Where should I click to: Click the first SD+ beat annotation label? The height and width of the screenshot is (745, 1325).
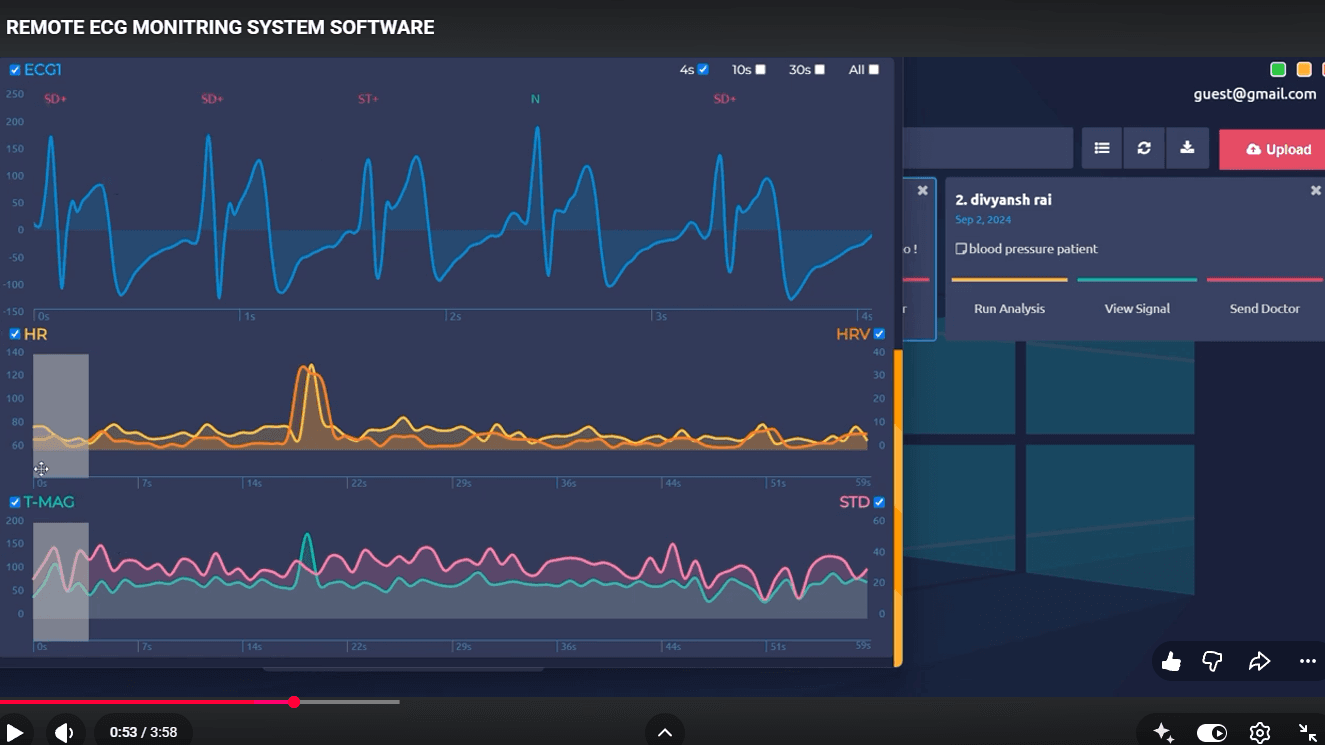(x=55, y=99)
